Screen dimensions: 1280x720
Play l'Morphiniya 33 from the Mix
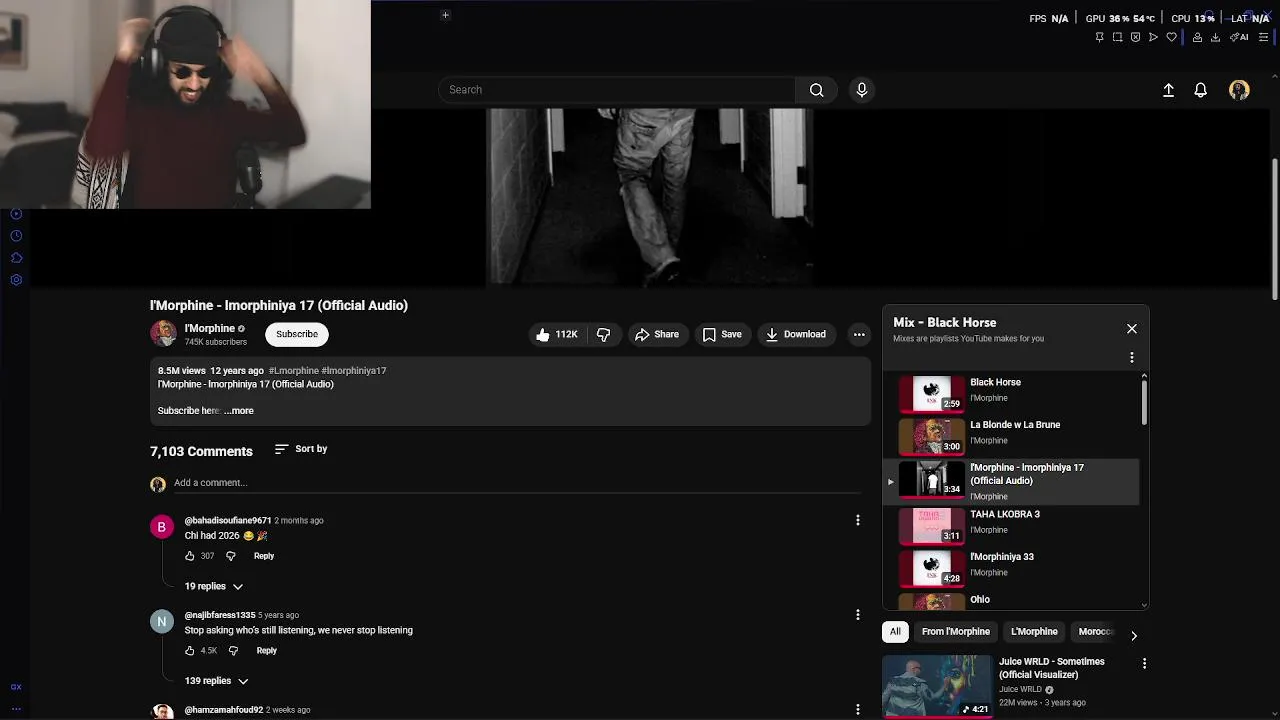pyautogui.click(x=1010, y=568)
